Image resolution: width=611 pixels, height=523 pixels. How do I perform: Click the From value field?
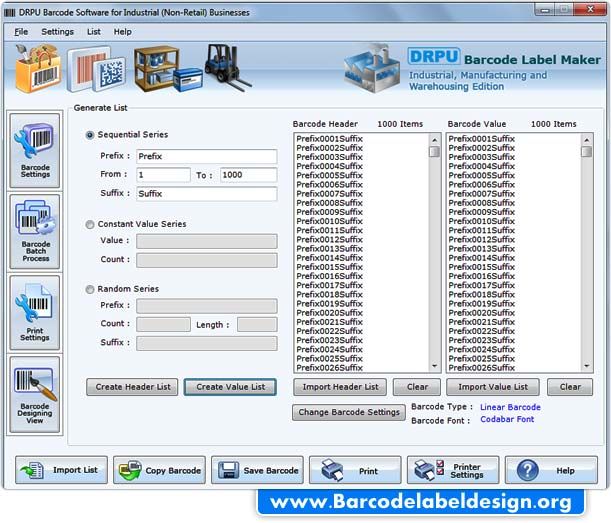point(163,175)
